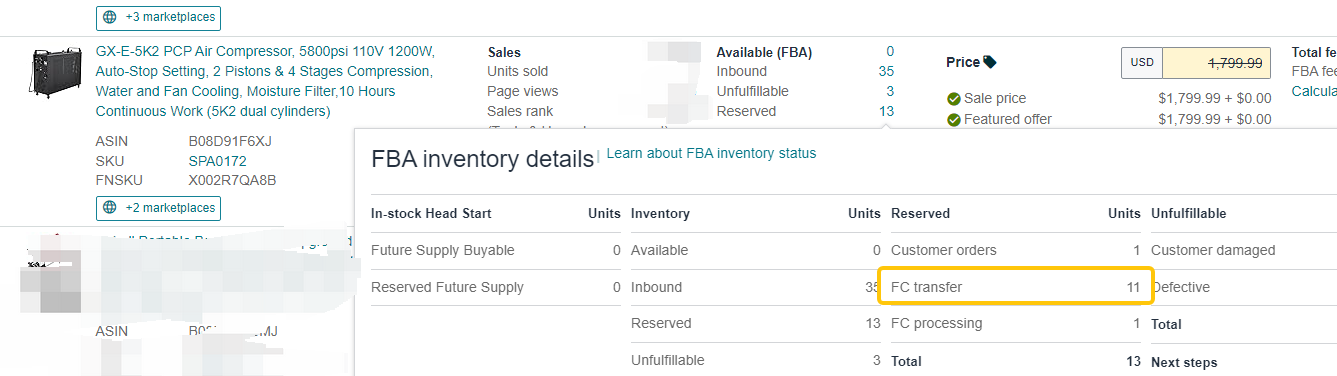The height and width of the screenshot is (376, 1337).
Task: Click the Available (FBA) quantity 0 link
Action: point(890,51)
